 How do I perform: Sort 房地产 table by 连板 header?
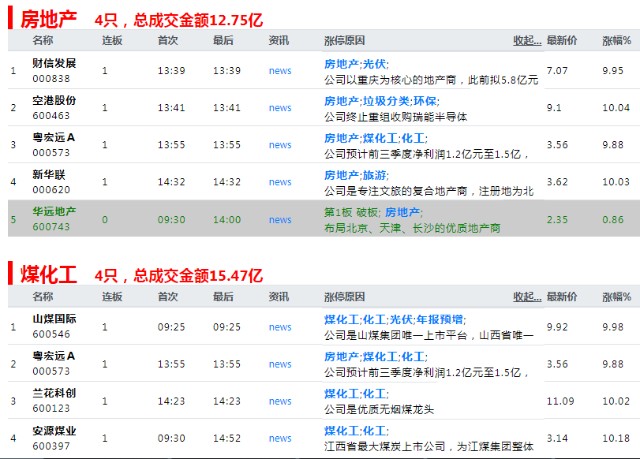pyautogui.click(x=112, y=40)
